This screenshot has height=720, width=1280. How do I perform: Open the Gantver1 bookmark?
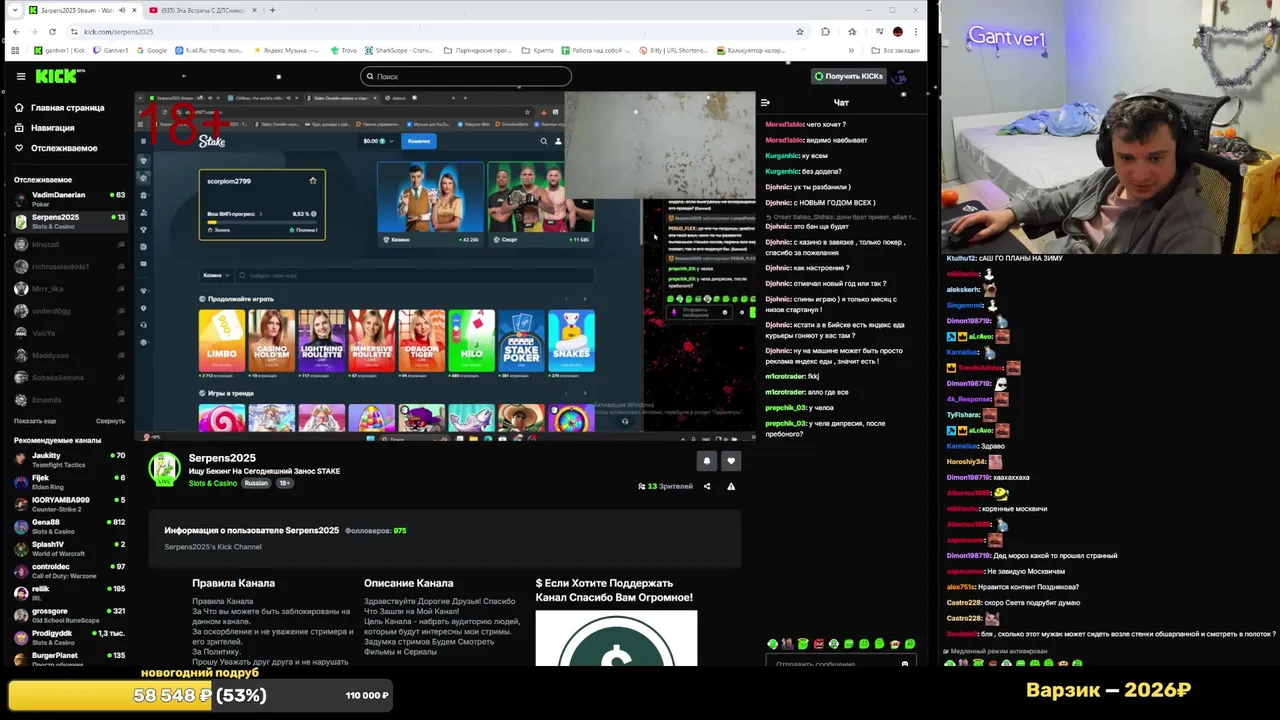110,50
